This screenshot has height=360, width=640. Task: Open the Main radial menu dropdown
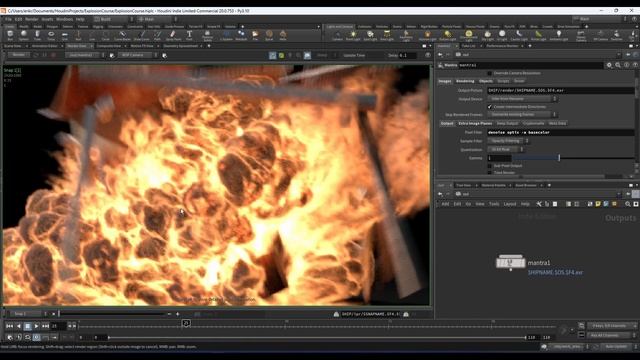(x=157, y=19)
